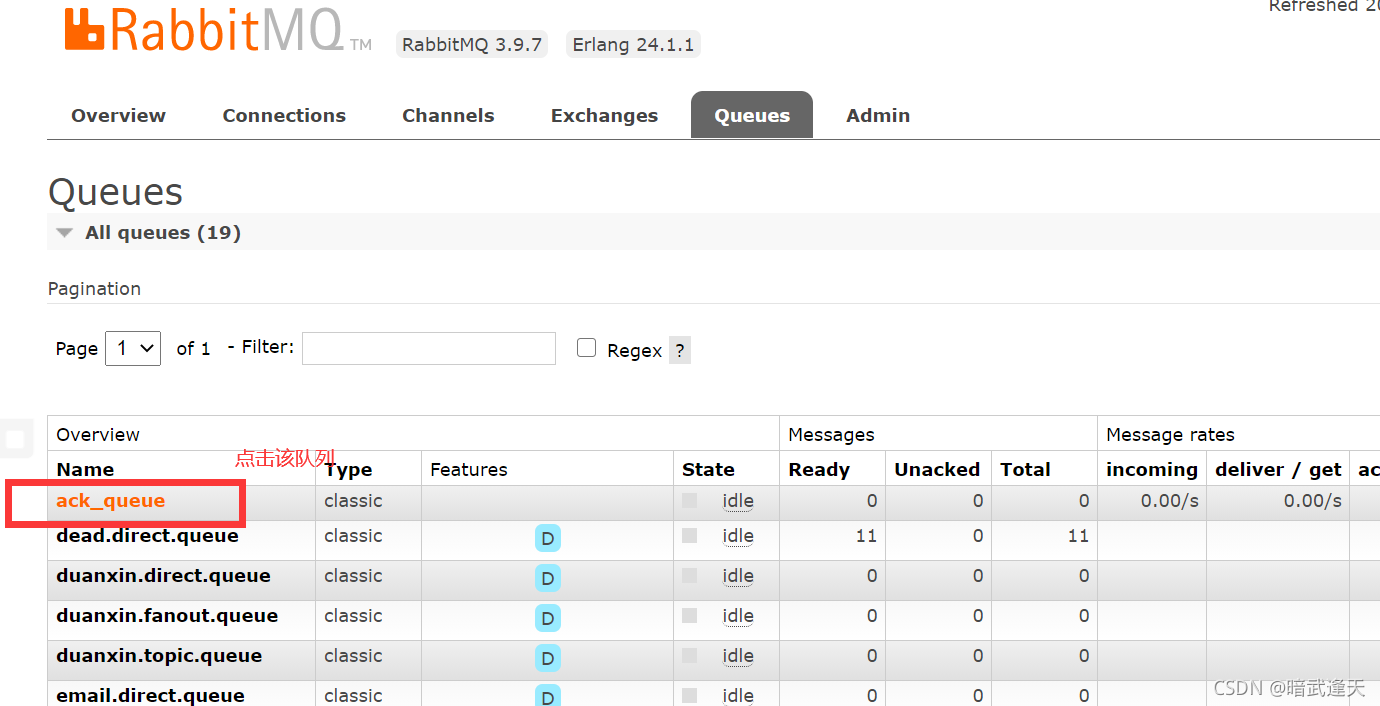Image resolution: width=1380 pixels, height=706 pixels.
Task: Switch to the Overview tab
Action: click(118, 115)
